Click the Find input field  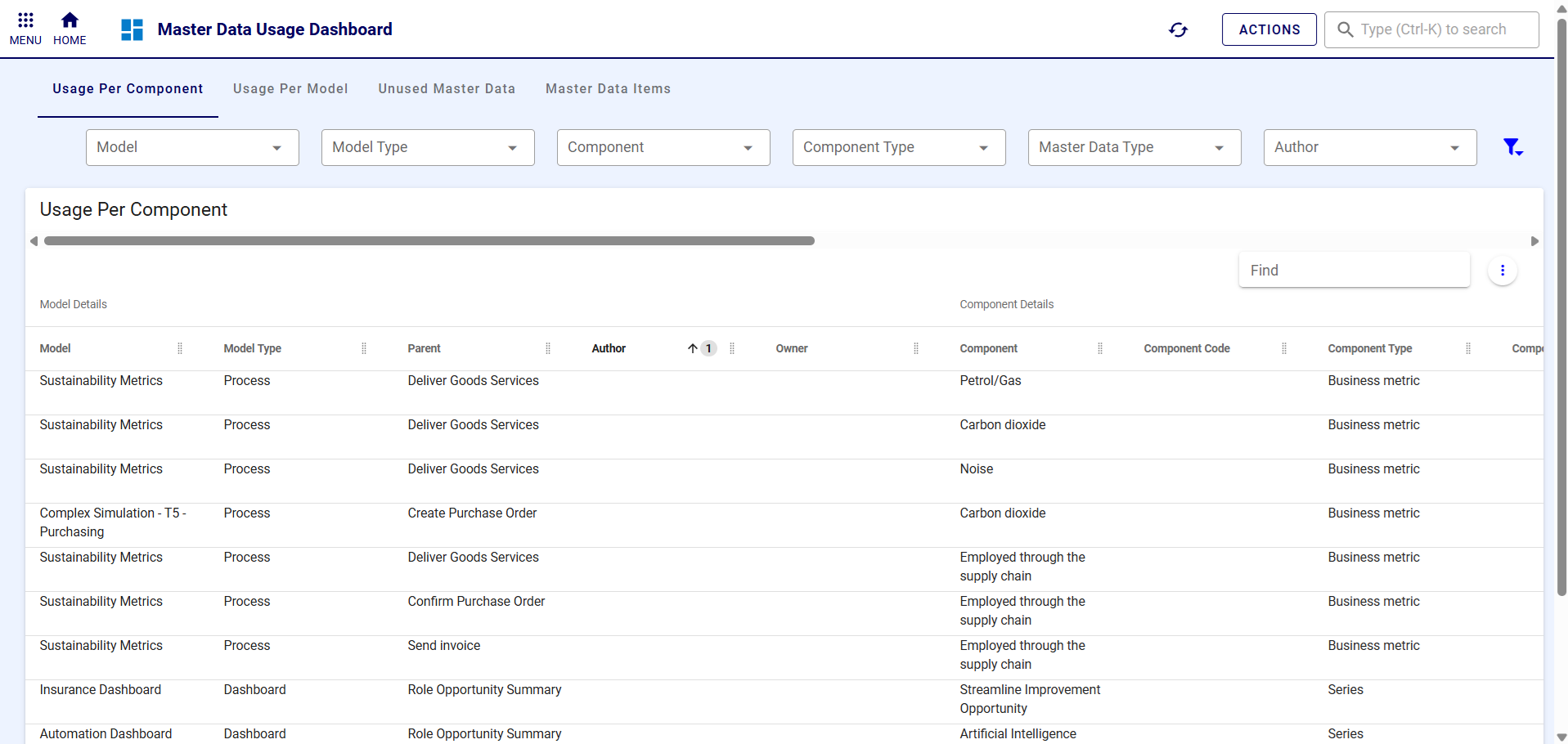[x=1354, y=271]
